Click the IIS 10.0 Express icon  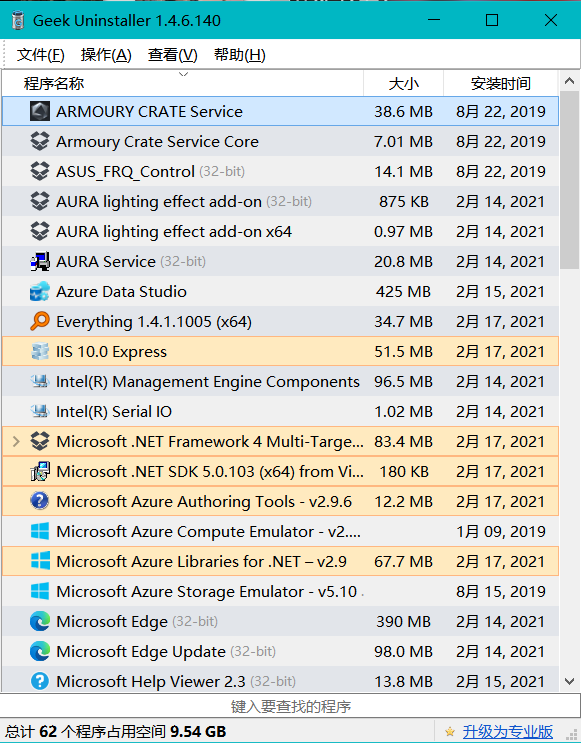click(40, 352)
